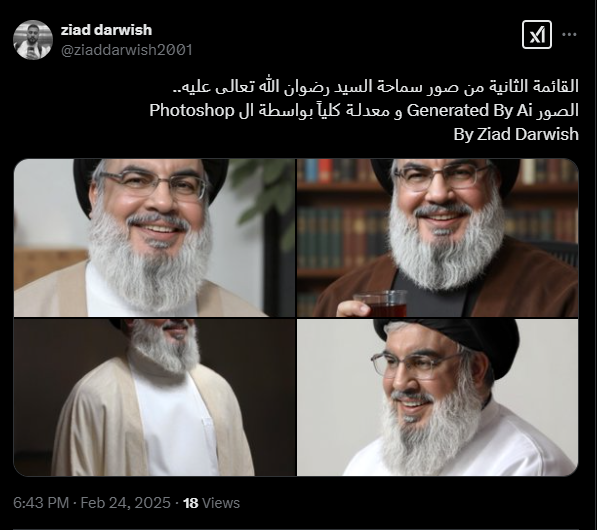Open the three-dot more options menu
The height and width of the screenshot is (530, 597).
pos(569,34)
